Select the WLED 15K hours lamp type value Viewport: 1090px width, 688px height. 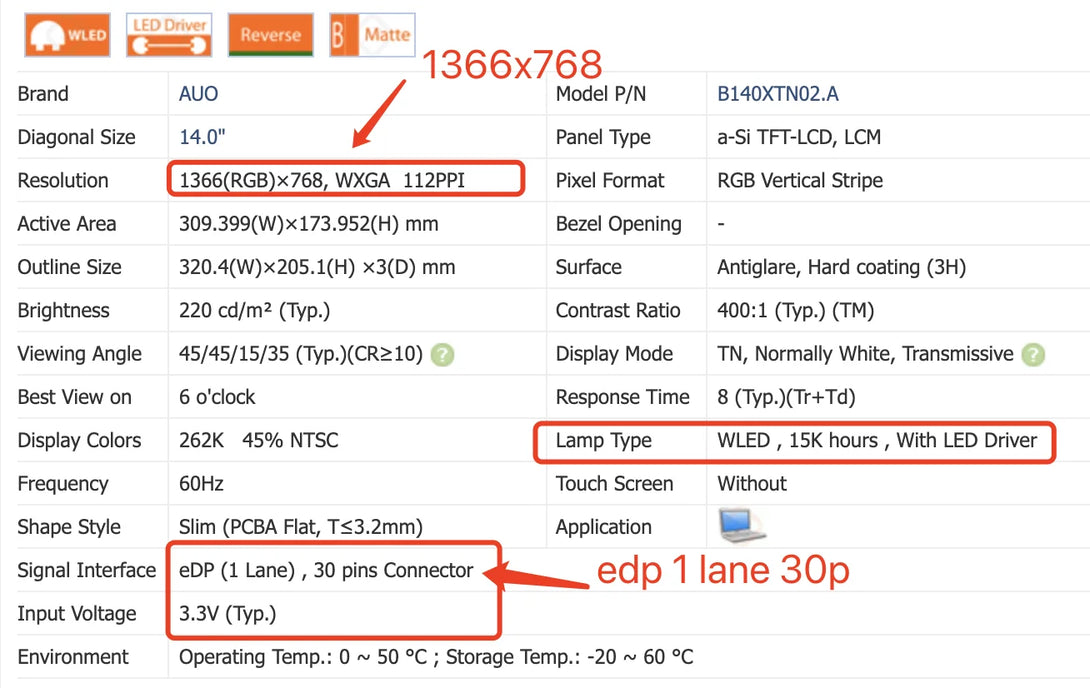[876, 440]
